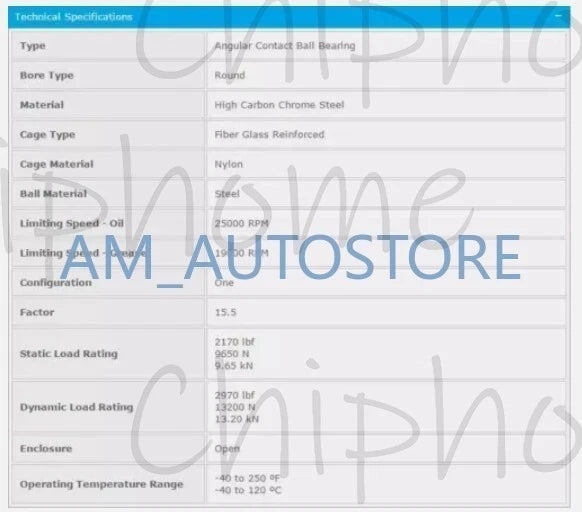Click the '9.65 kN' static load value
Screen dimensions: 582x512
click(234, 366)
